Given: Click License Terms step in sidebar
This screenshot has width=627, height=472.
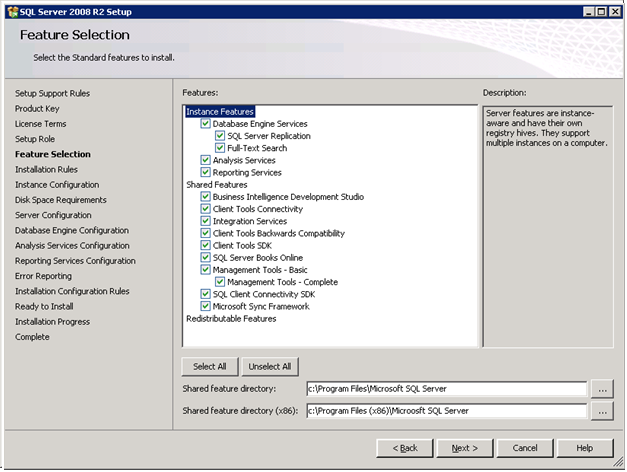Looking at the screenshot, I should (40, 124).
